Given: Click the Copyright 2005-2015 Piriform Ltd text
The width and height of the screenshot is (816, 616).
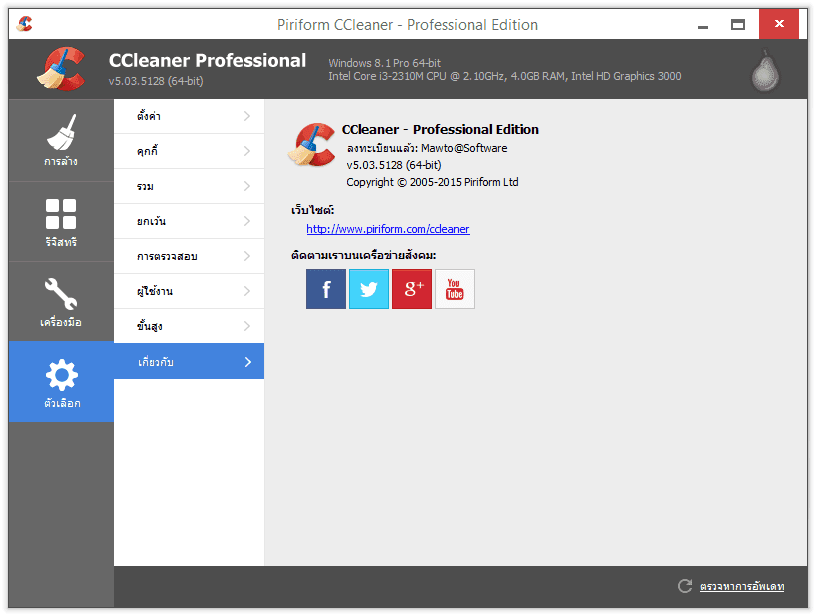Looking at the screenshot, I should [432, 182].
